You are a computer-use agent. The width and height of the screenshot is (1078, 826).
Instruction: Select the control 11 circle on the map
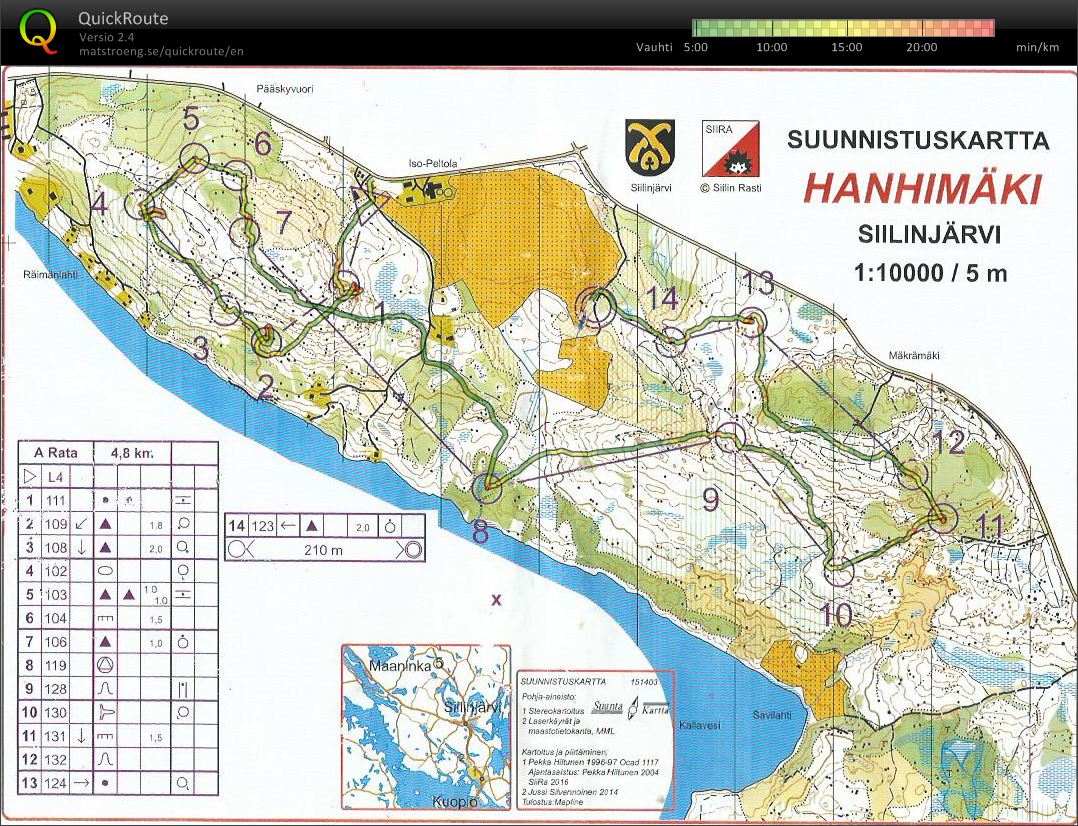tap(941, 518)
